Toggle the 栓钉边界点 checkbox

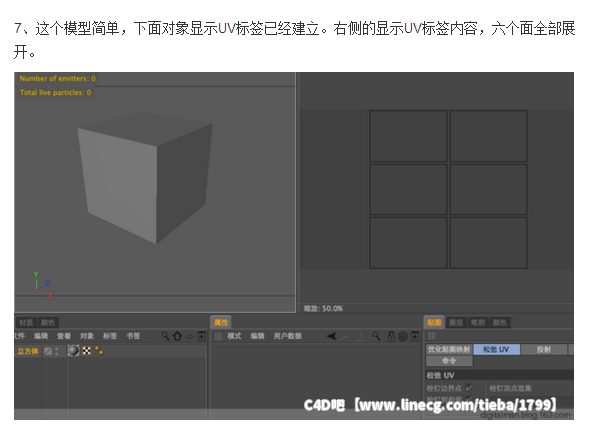(x=469, y=388)
